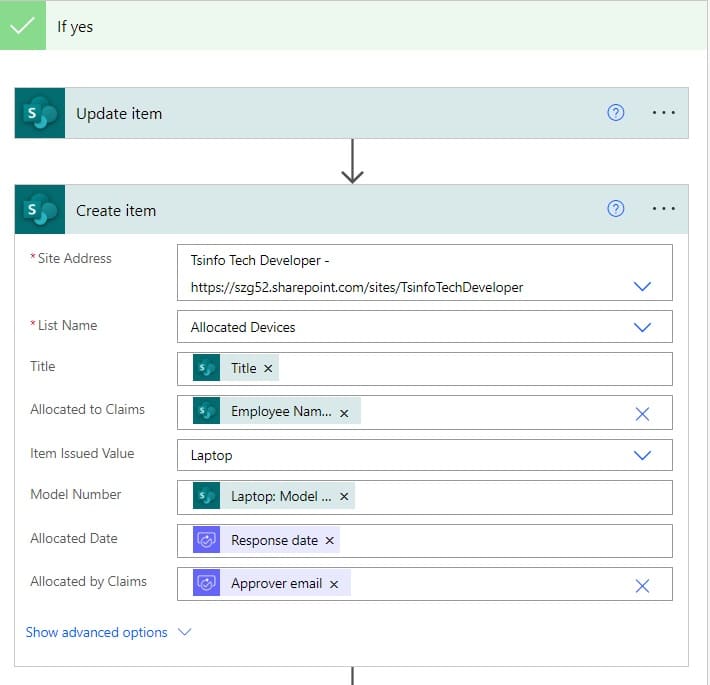This screenshot has width=710, height=685.
Task: Remove the Title dynamic content token
Action: [268, 369]
